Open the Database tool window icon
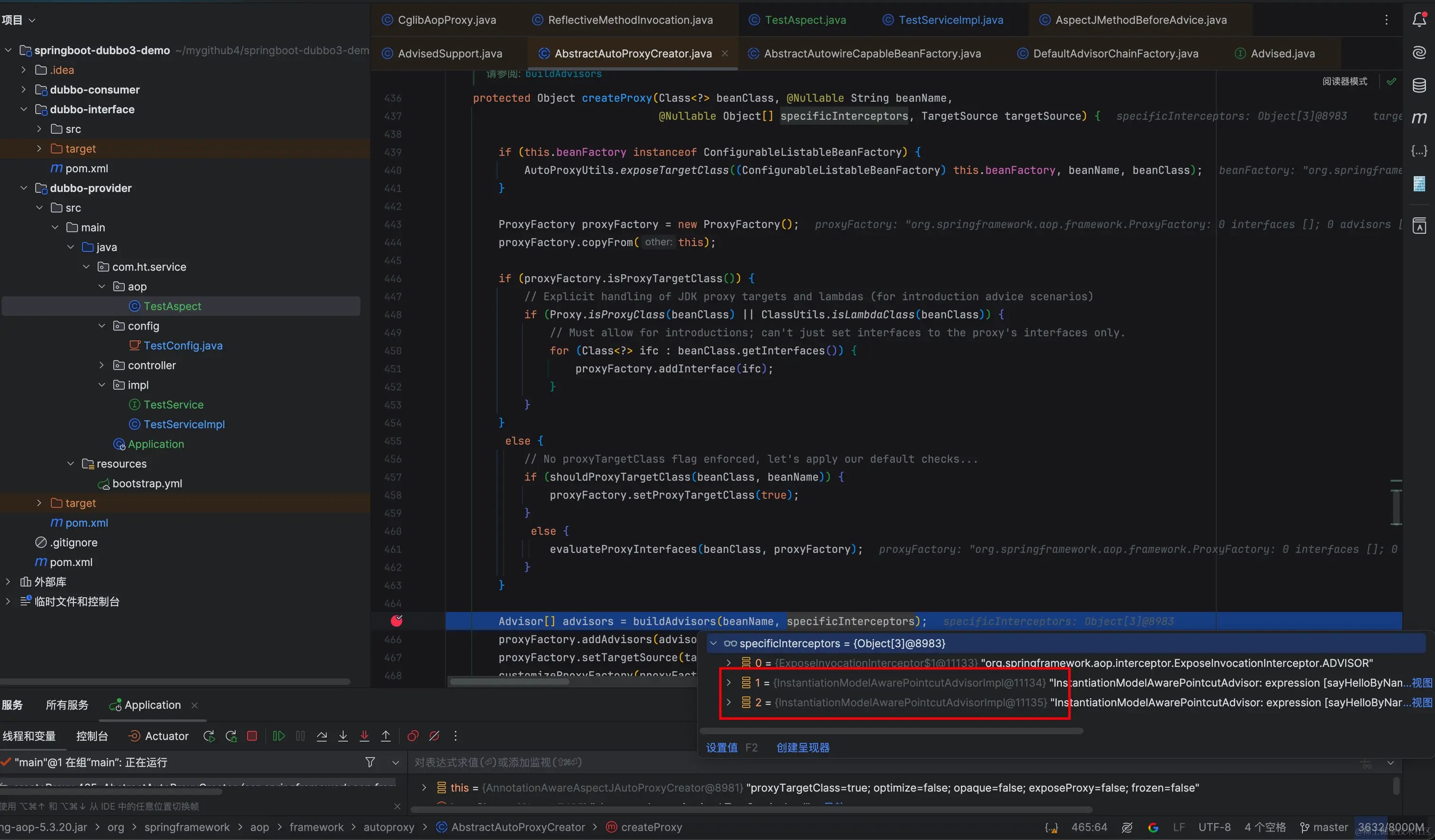The height and width of the screenshot is (840, 1435). [x=1419, y=85]
